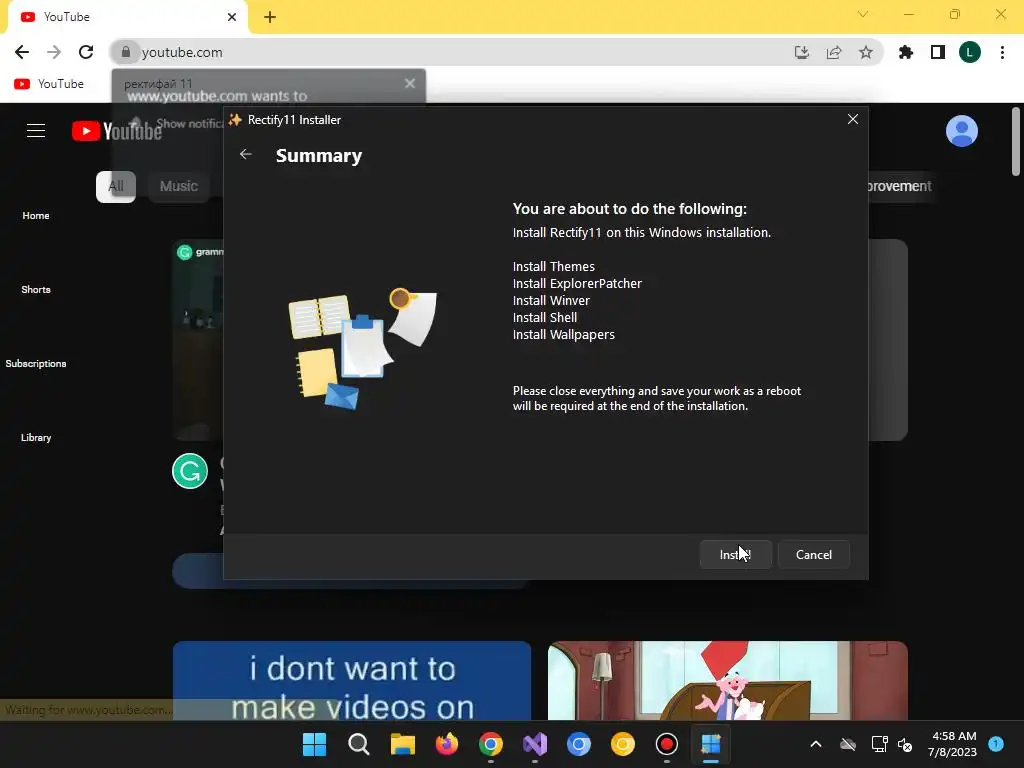
Task: Switch to Google Chrome on the taskbar
Action: (490, 744)
